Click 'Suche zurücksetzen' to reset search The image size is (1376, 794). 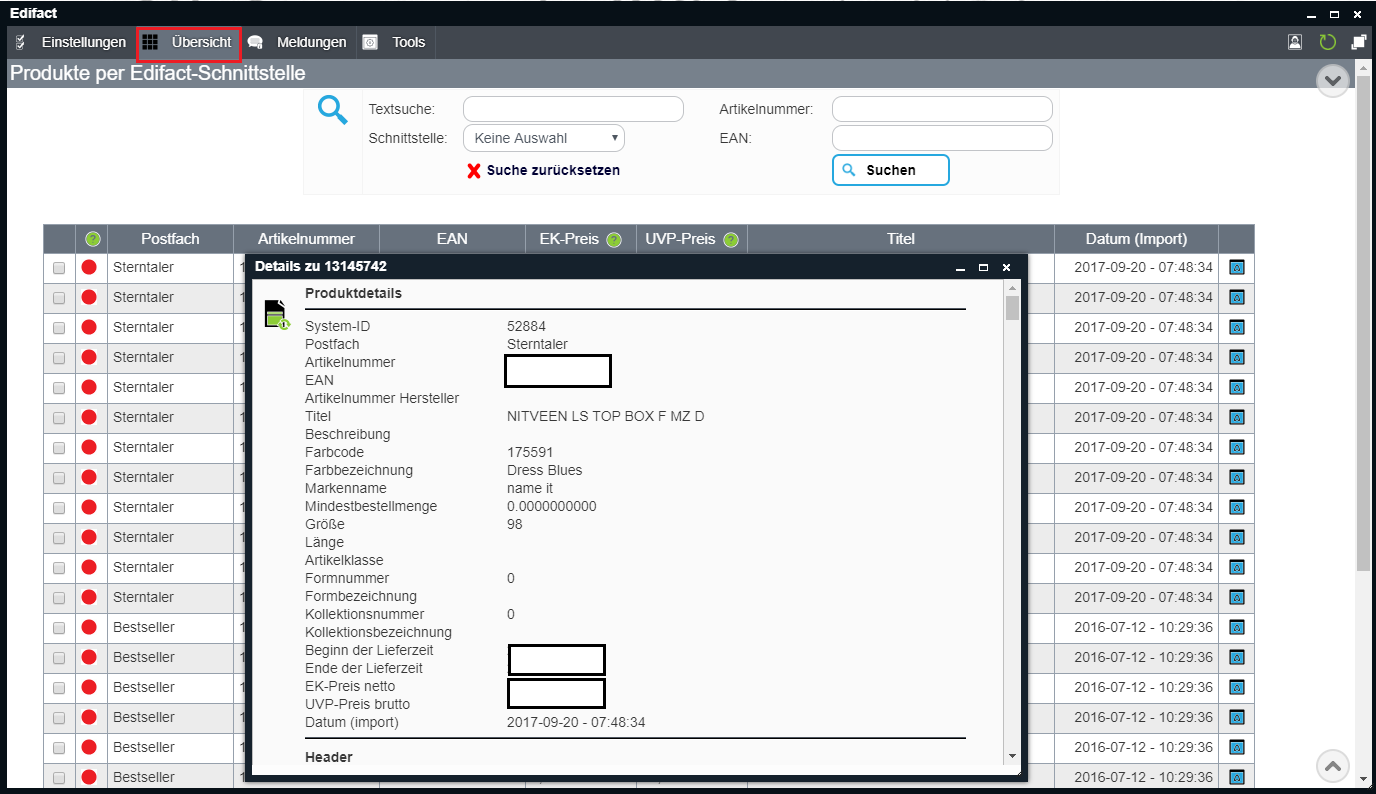pyautogui.click(x=543, y=170)
